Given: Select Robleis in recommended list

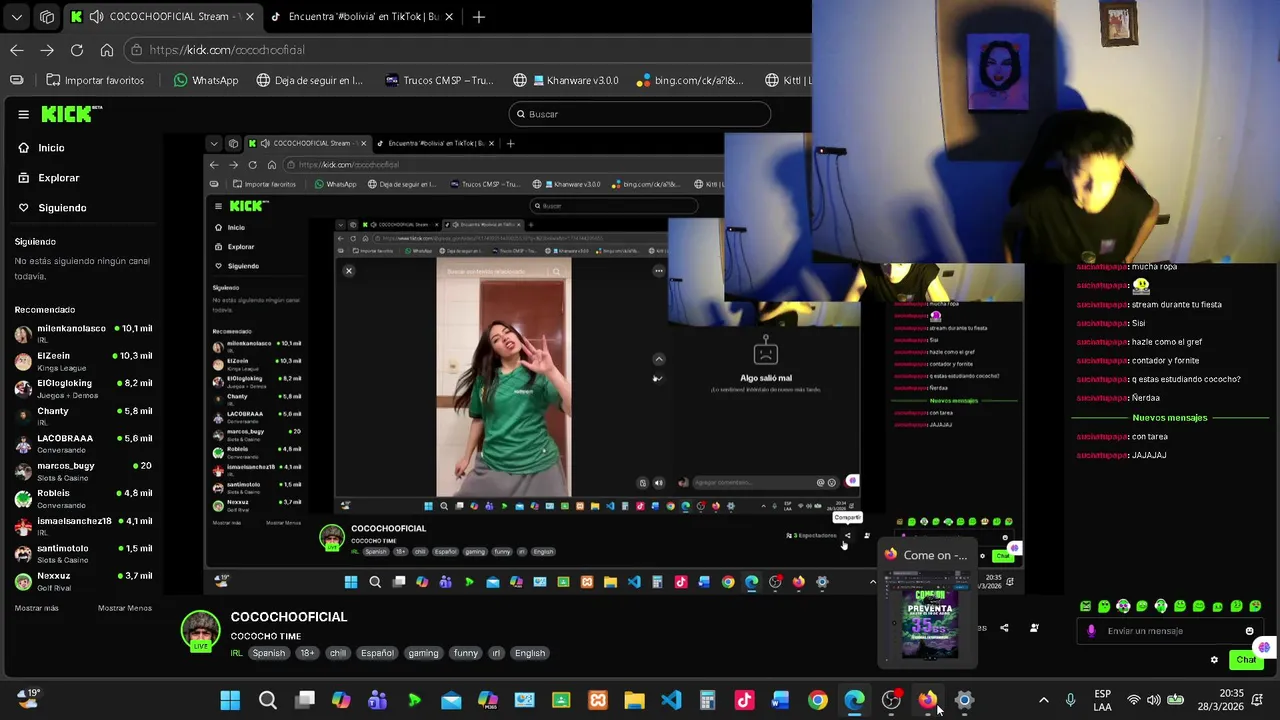Looking at the screenshot, I should pos(83,498).
